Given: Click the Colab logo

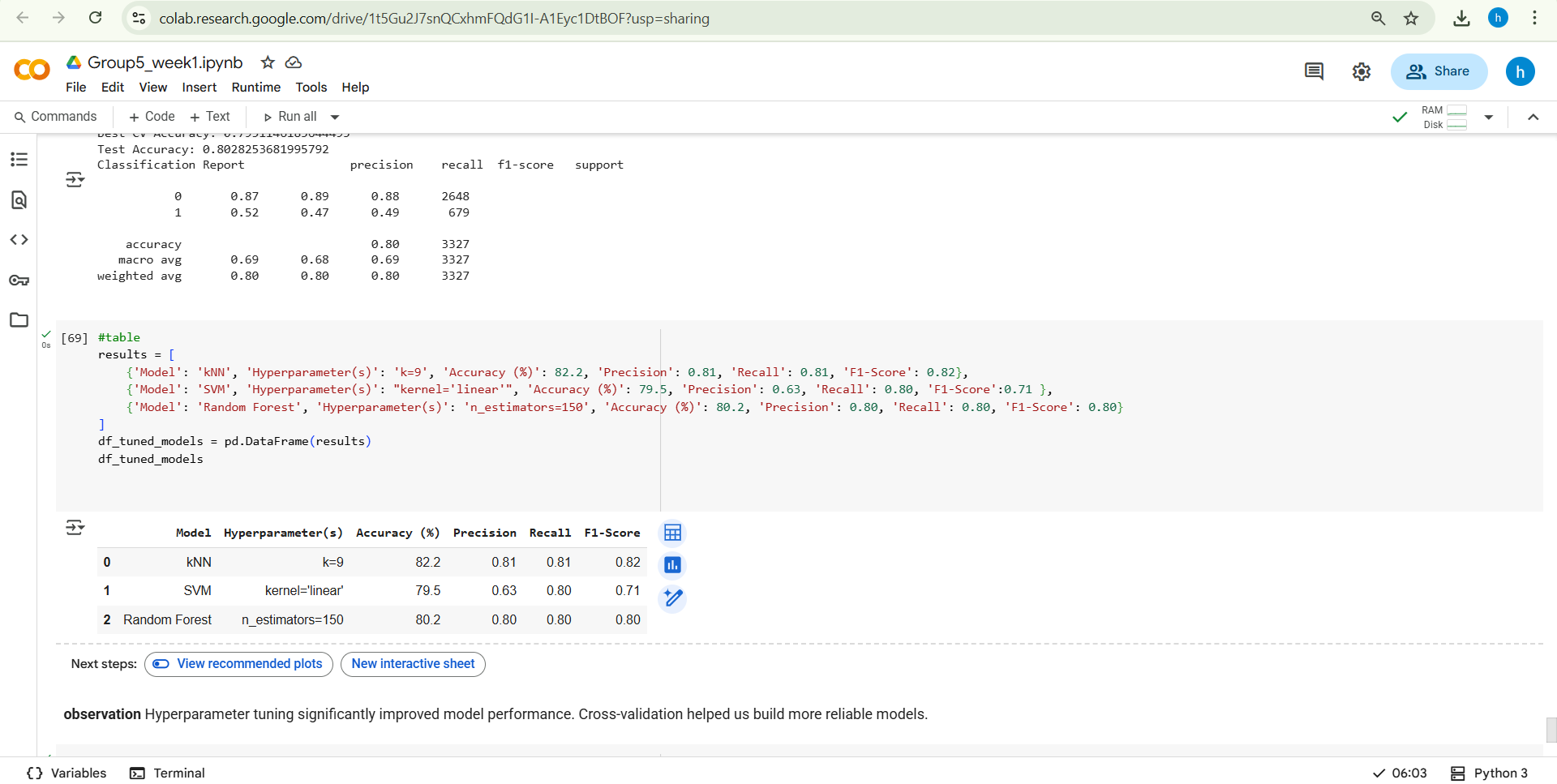Looking at the screenshot, I should (32, 71).
